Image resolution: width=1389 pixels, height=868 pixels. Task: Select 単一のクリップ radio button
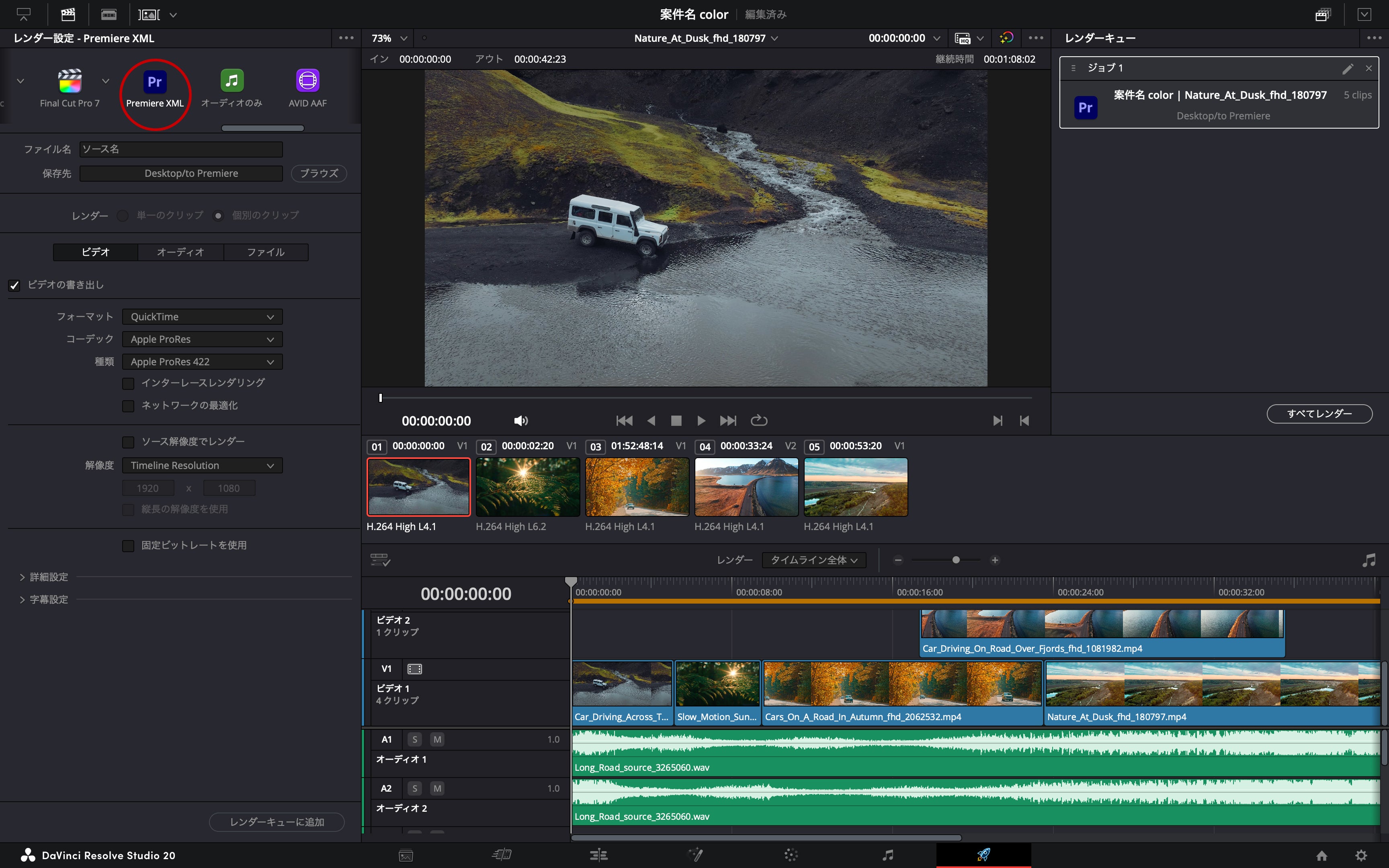click(x=122, y=216)
